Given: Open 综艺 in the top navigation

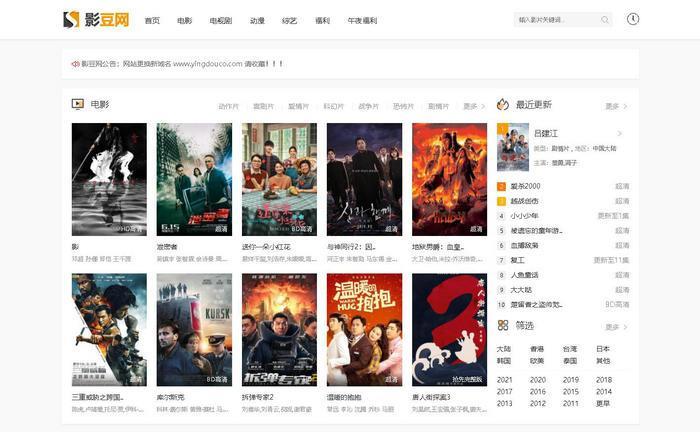Looking at the screenshot, I should tap(289, 21).
